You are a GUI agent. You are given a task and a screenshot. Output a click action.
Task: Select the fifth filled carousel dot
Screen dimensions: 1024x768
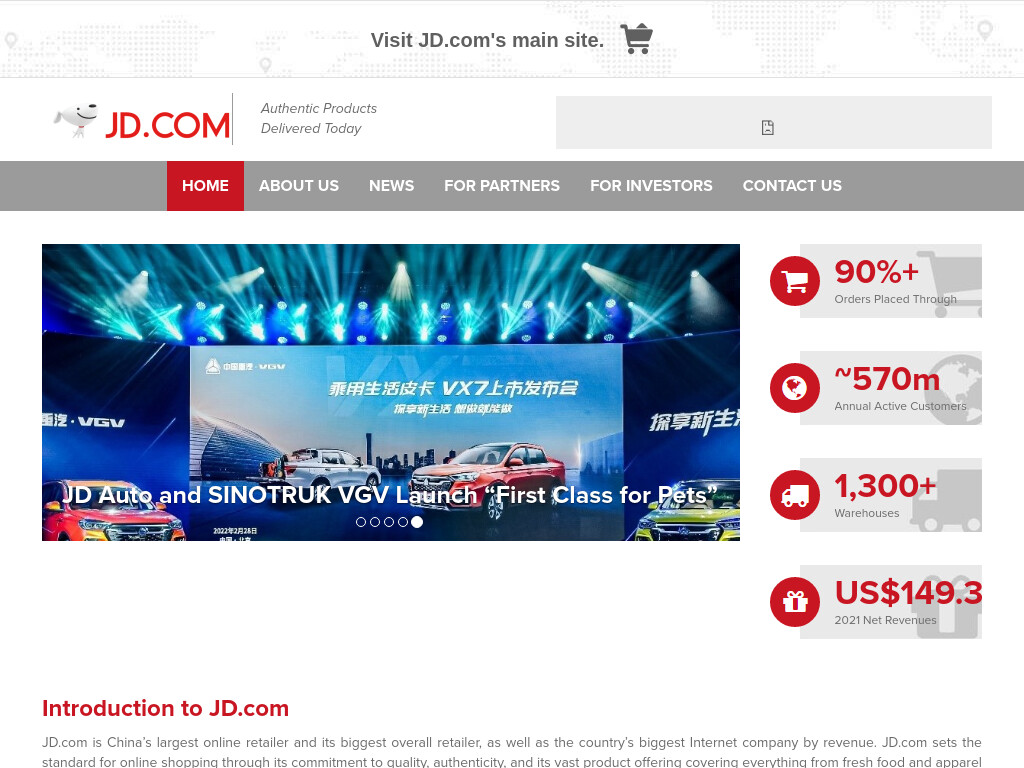[417, 522]
